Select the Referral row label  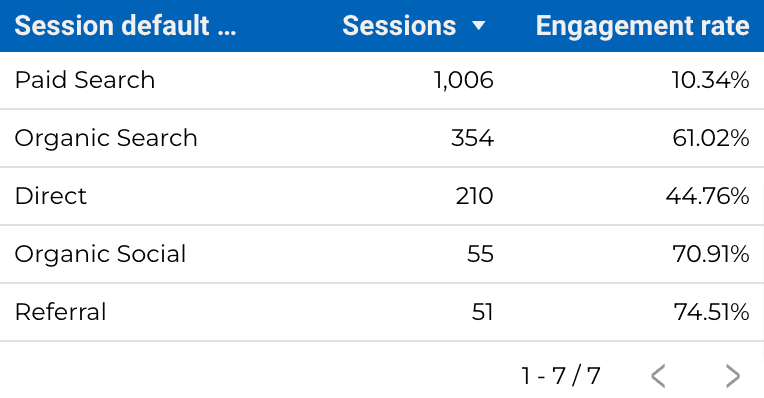click(60, 312)
